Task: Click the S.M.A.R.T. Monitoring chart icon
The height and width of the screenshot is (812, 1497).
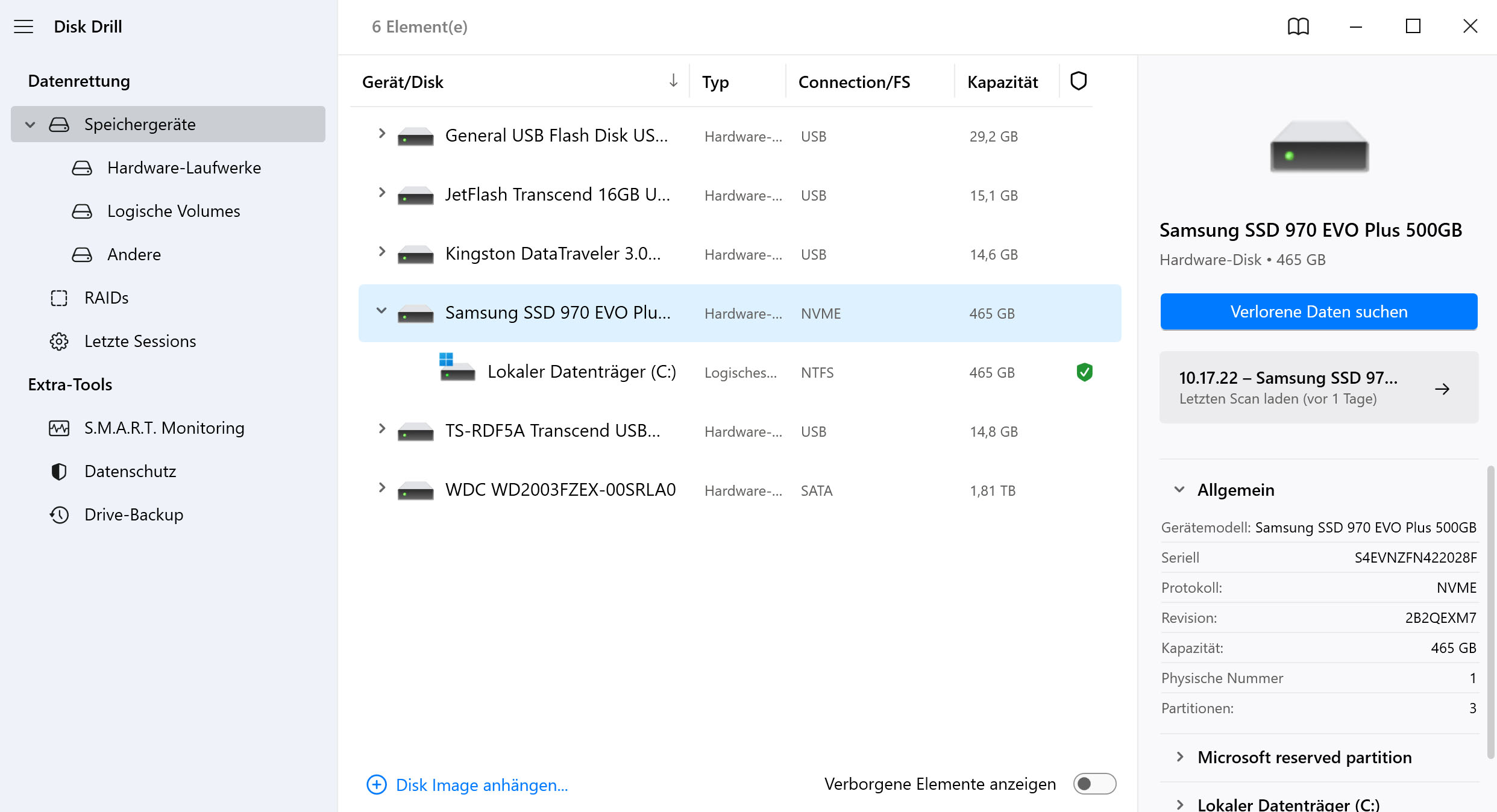Action: [x=59, y=428]
